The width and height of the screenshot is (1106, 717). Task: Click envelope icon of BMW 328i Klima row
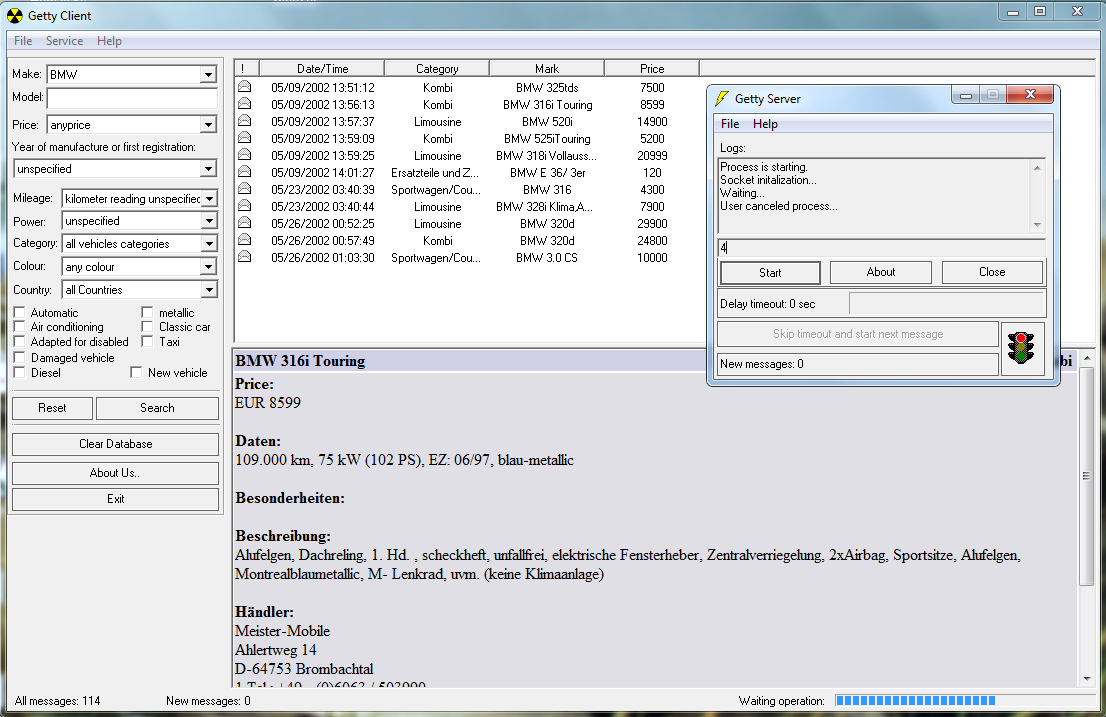click(244, 206)
